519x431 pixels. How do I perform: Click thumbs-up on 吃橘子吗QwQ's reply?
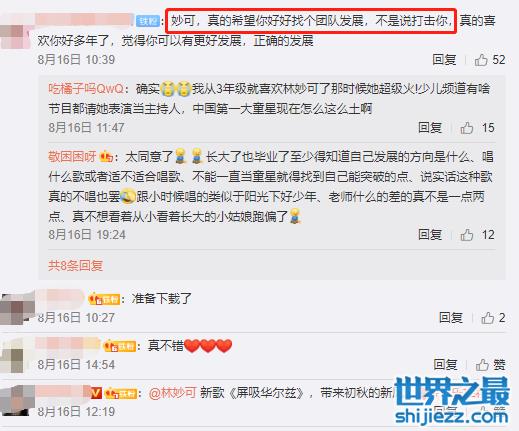point(467,128)
